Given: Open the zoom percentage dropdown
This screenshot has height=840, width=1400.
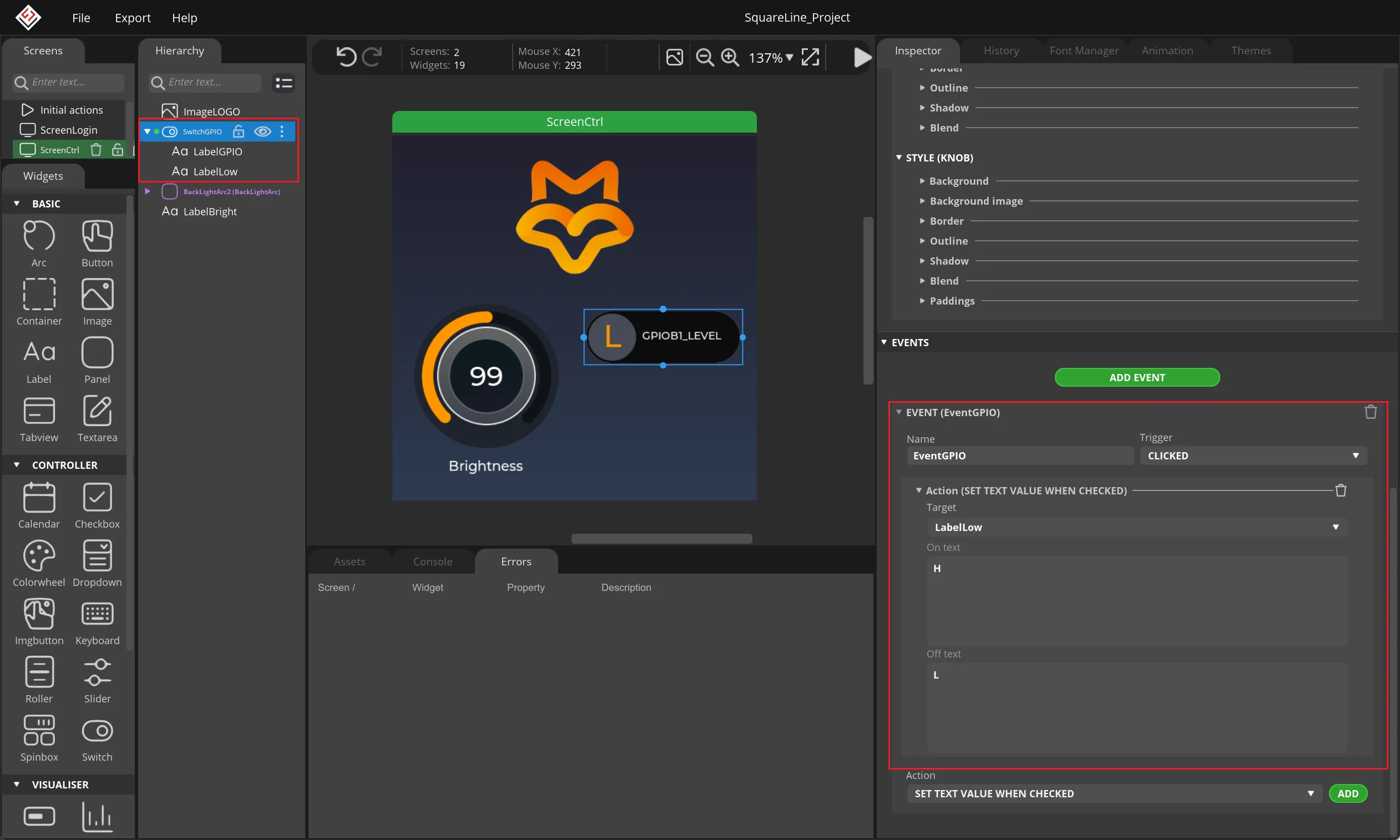Looking at the screenshot, I should pos(771,58).
